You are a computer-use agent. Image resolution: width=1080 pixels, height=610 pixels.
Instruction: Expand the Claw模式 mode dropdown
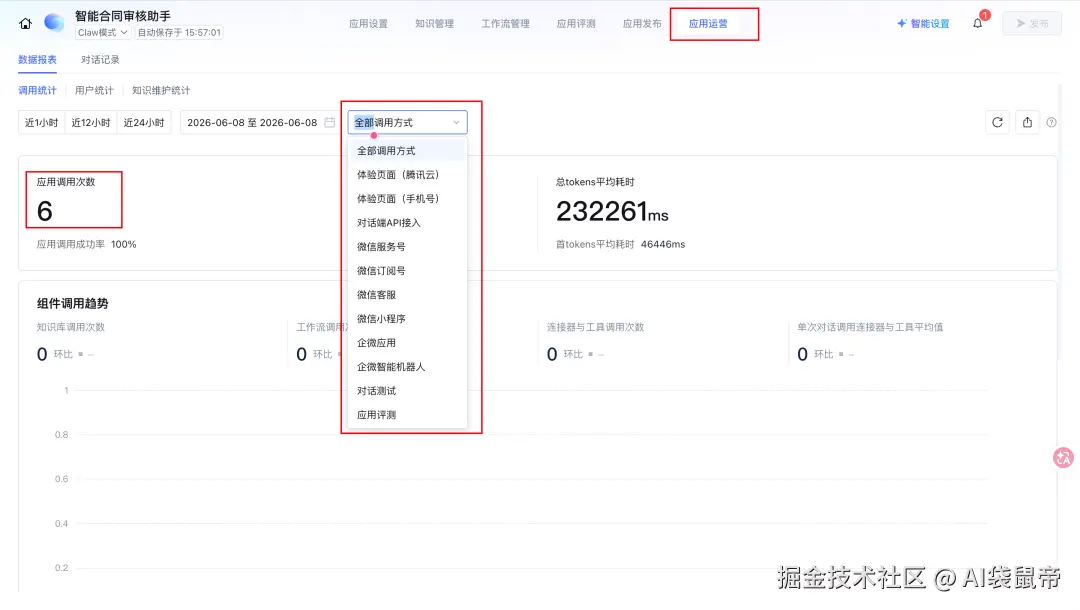pos(103,32)
